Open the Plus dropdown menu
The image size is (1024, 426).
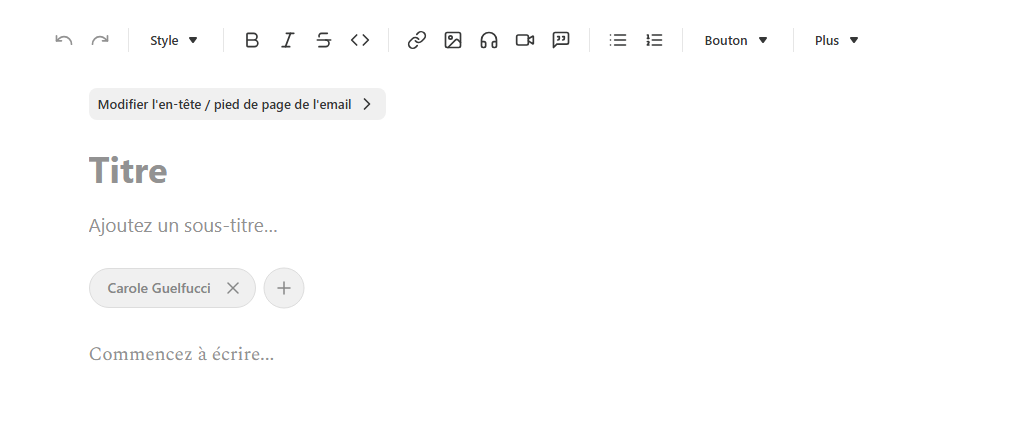click(x=837, y=40)
